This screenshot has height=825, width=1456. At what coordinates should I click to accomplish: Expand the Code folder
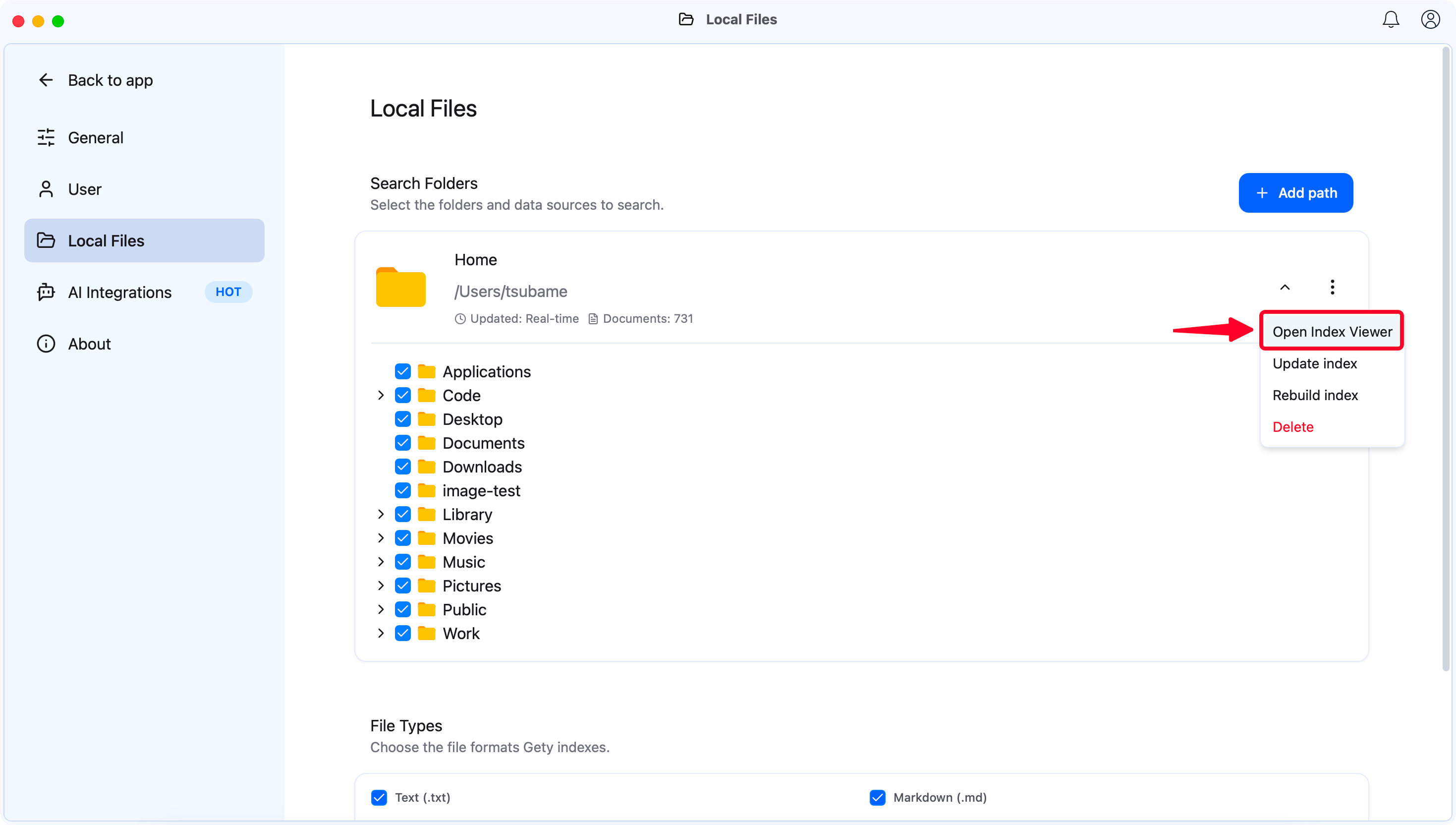point(381,396)
